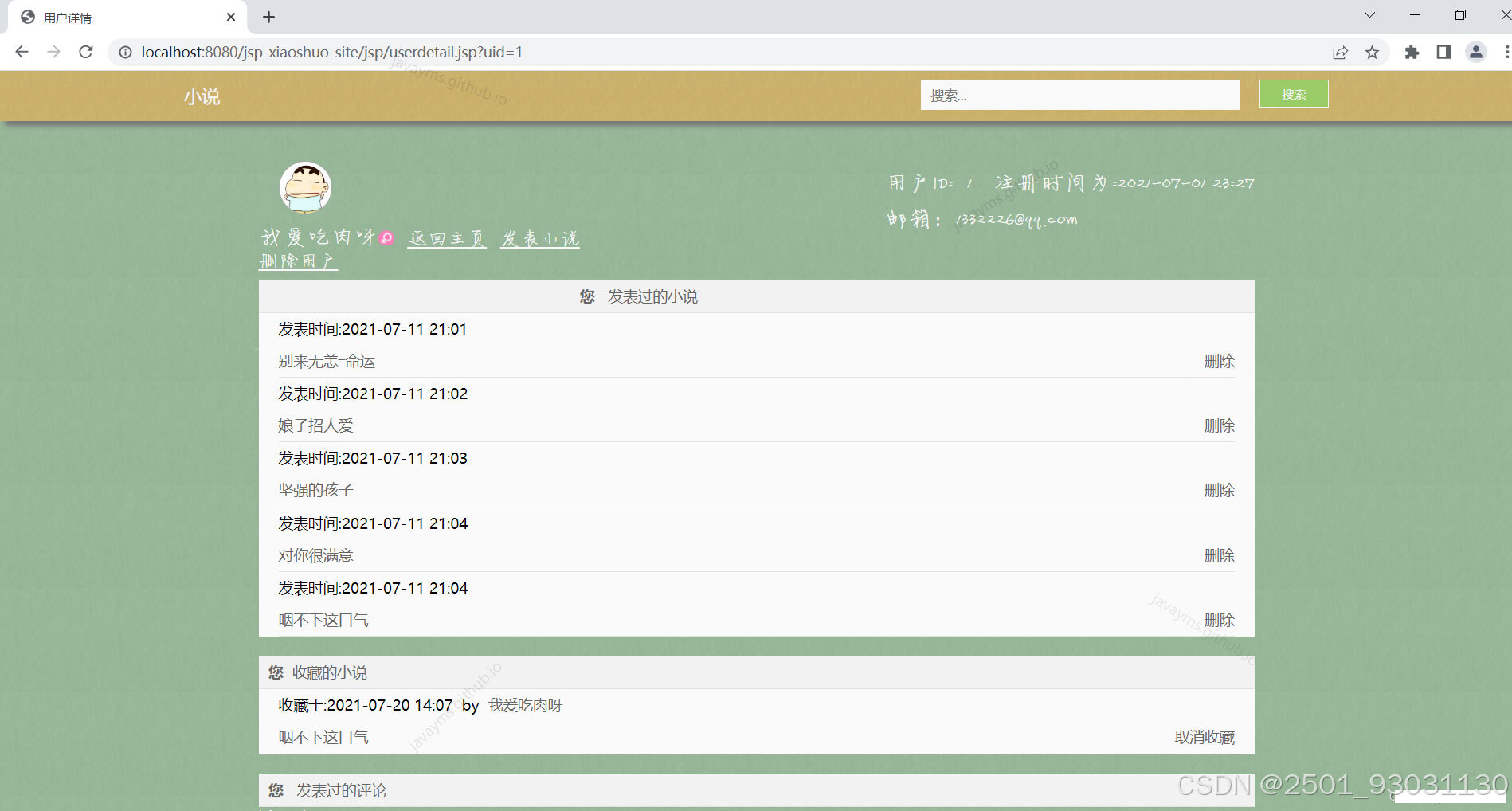Click the pink gender icon beside username
The image size is (1512, 811).
[x=386, y=237]
